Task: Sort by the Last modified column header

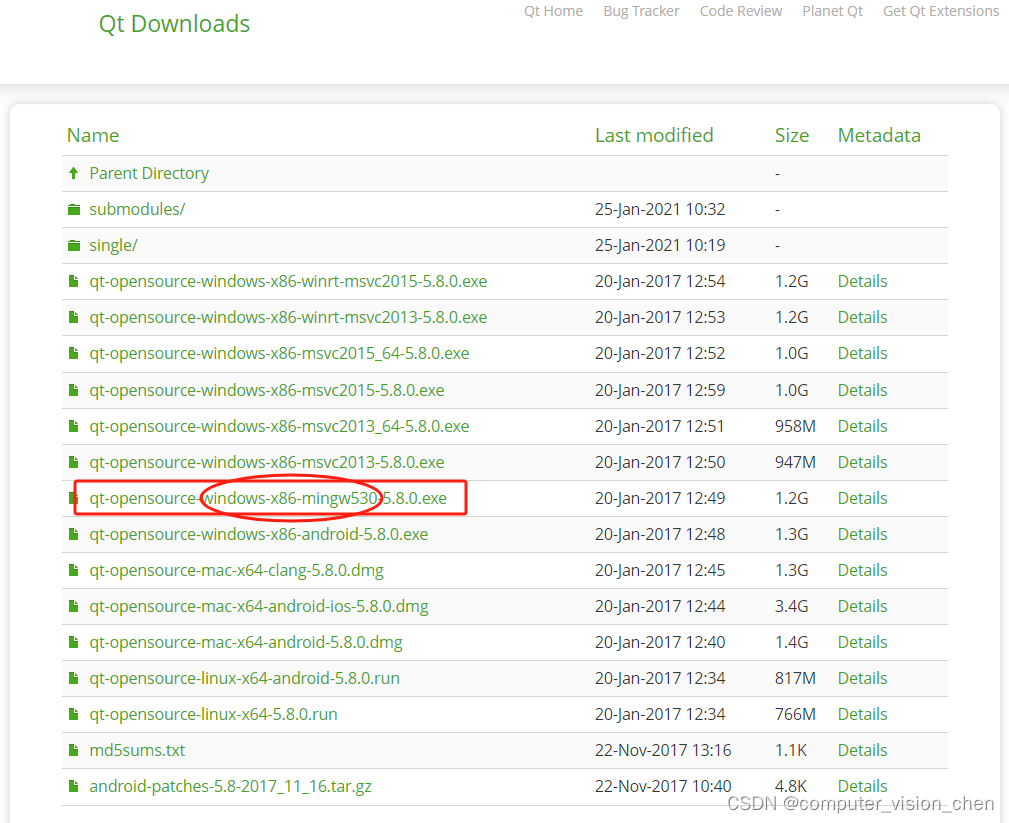Action: point(654,134)
